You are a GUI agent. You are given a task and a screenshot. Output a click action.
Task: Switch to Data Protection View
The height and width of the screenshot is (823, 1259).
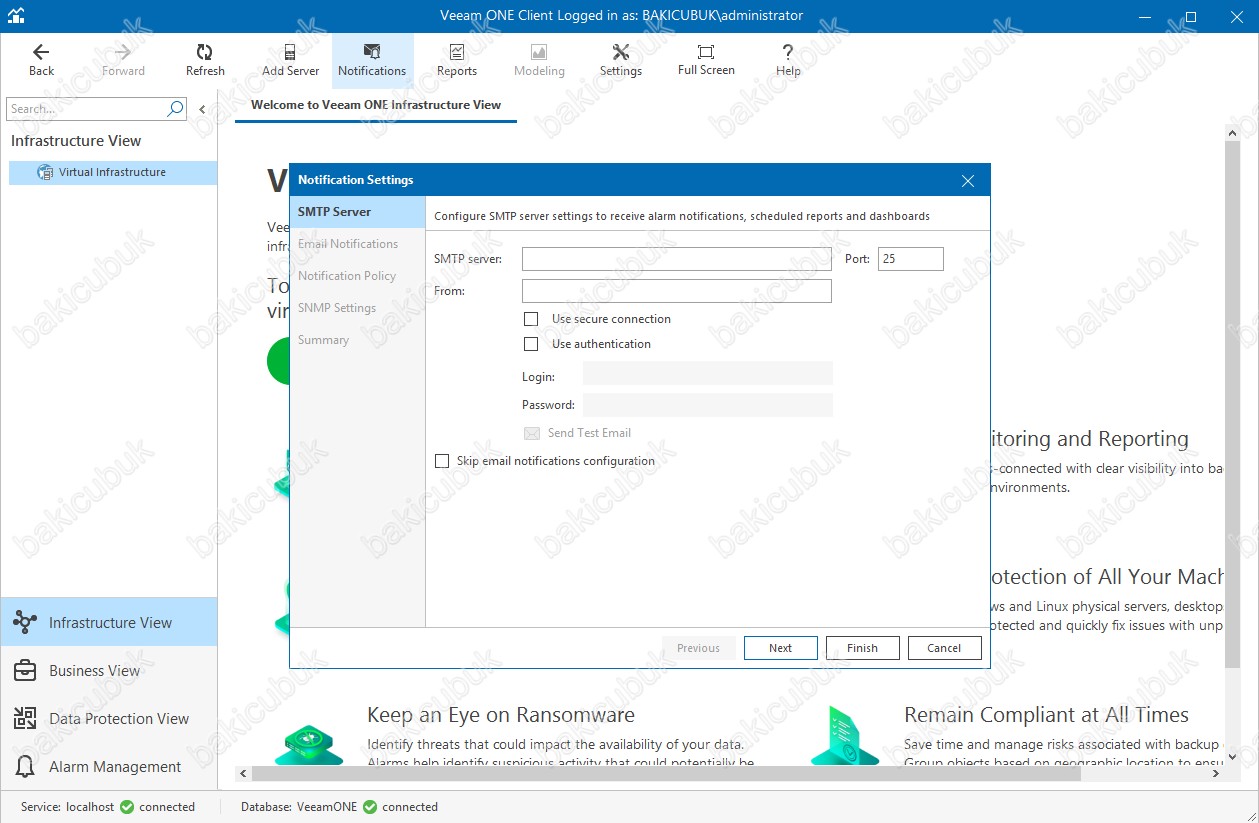[109, 719]
